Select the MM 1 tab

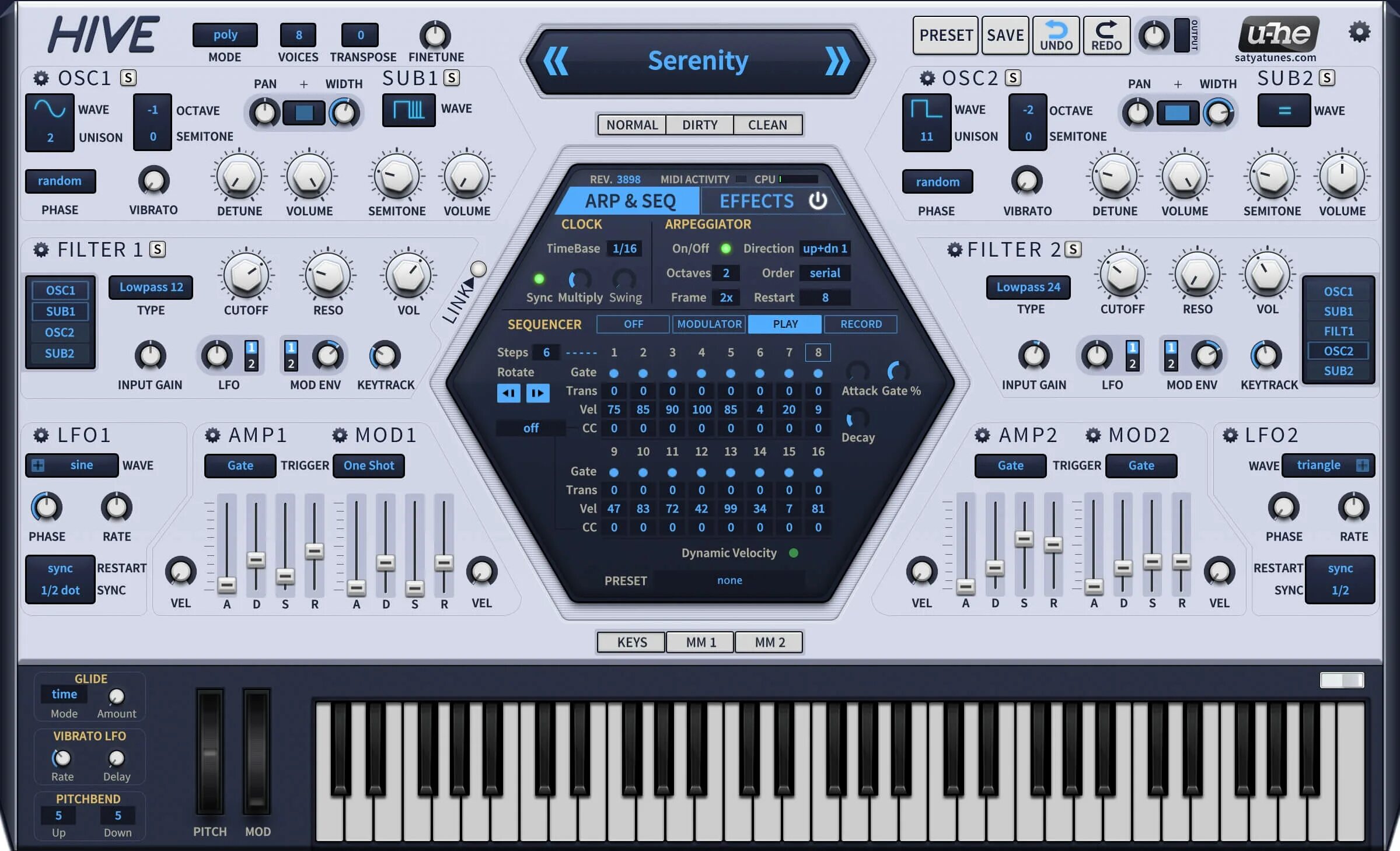[x=699, y=642]
